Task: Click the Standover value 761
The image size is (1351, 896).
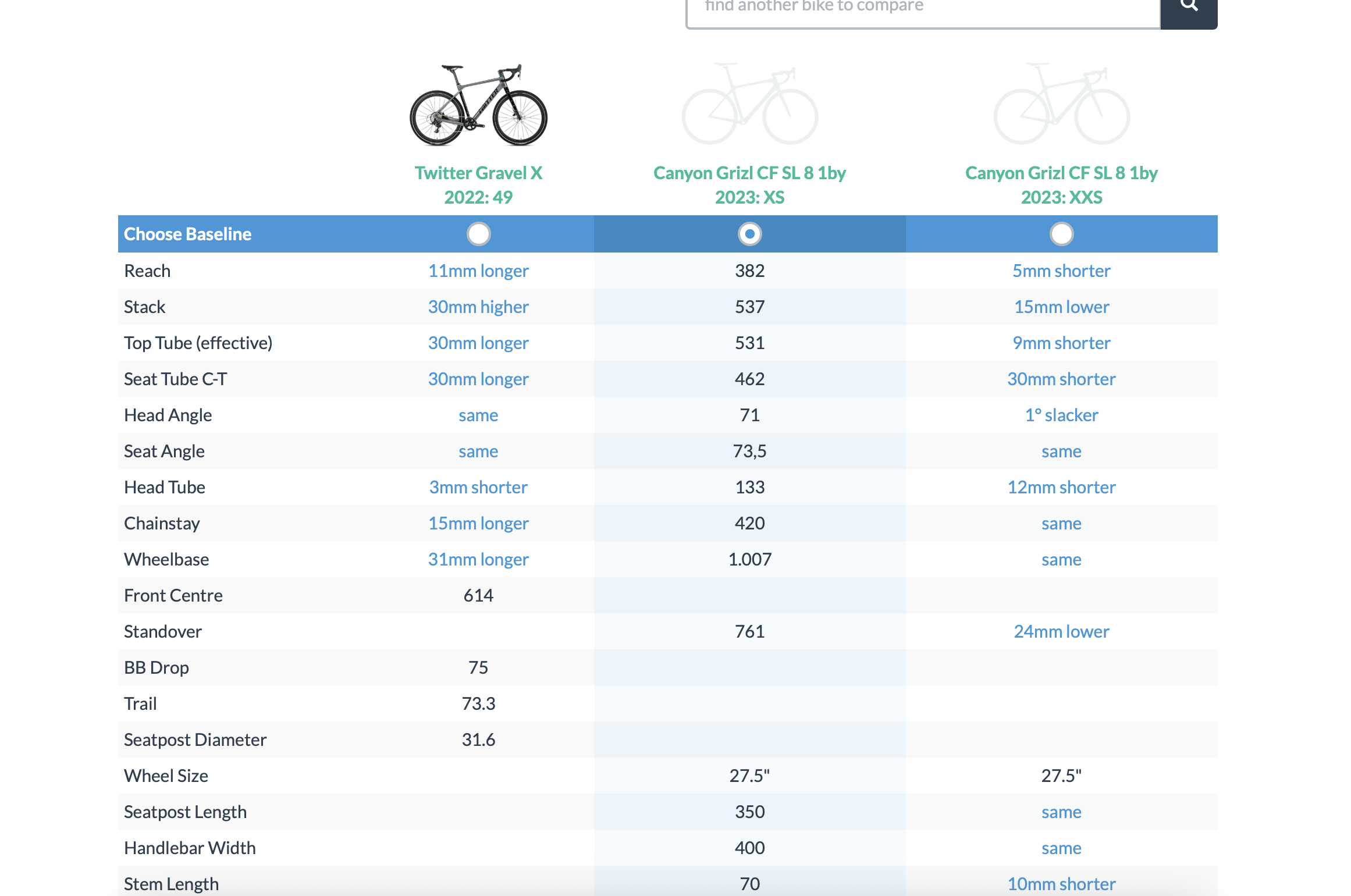Action: point(750,631)
